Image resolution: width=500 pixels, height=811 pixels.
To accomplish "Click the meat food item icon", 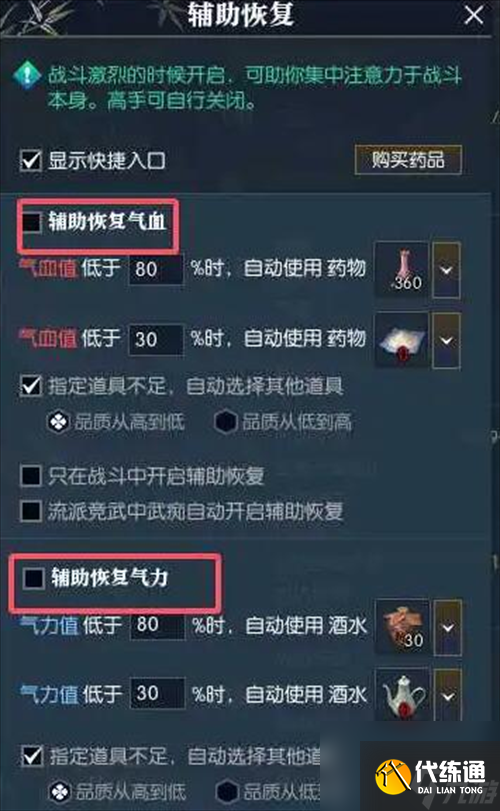I will (x=403, y=627).
